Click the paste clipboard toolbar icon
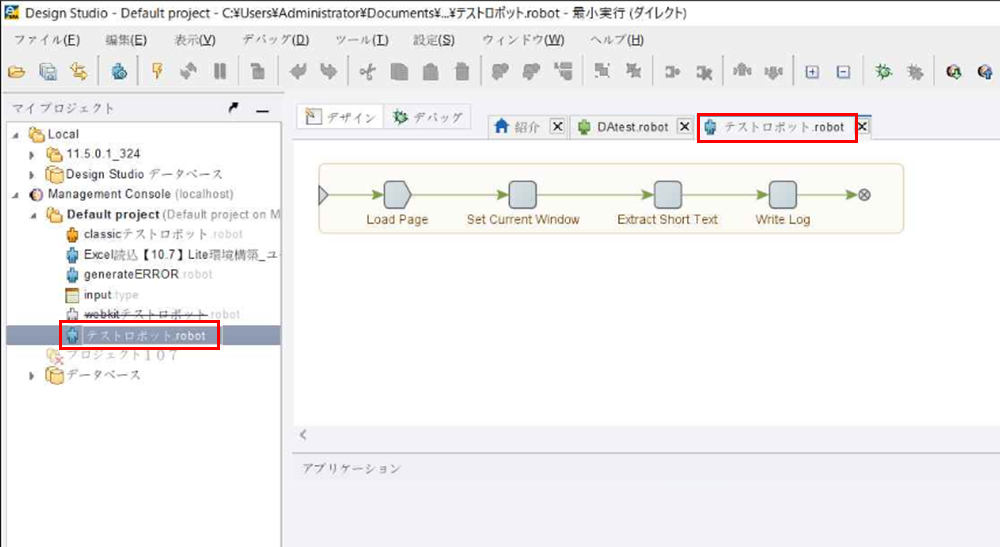1000x547 pixels. (430, 71)
